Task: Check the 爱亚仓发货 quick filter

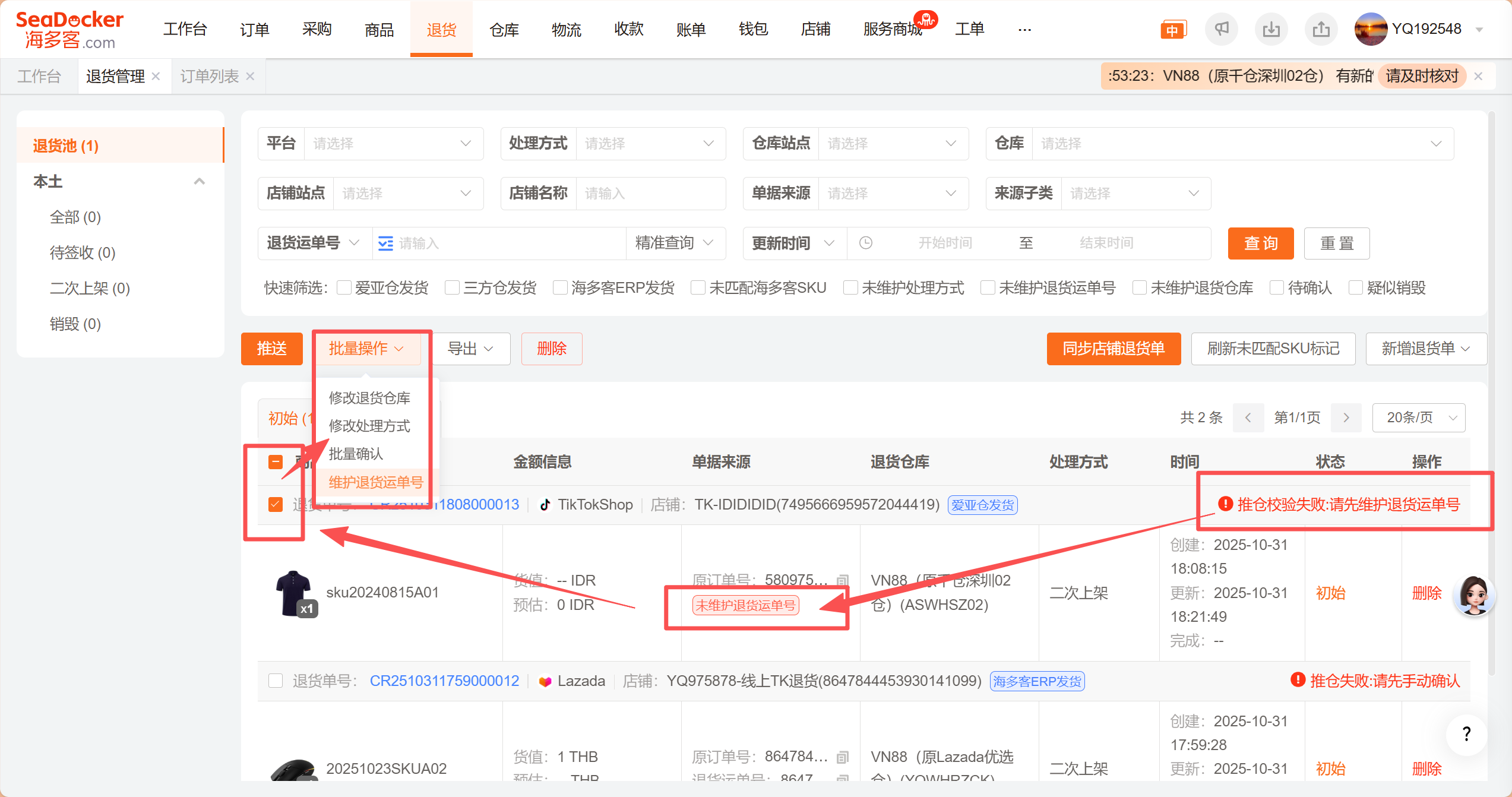Action: coord(344,288)
